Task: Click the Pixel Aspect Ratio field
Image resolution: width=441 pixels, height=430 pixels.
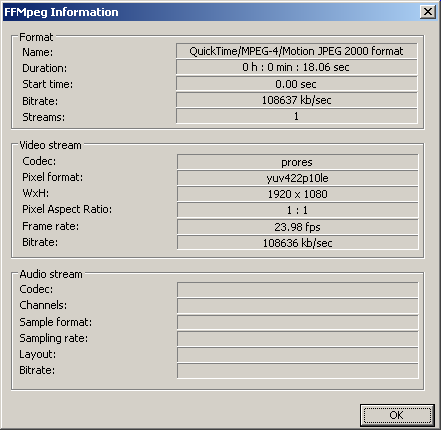Action: [297, 210]
